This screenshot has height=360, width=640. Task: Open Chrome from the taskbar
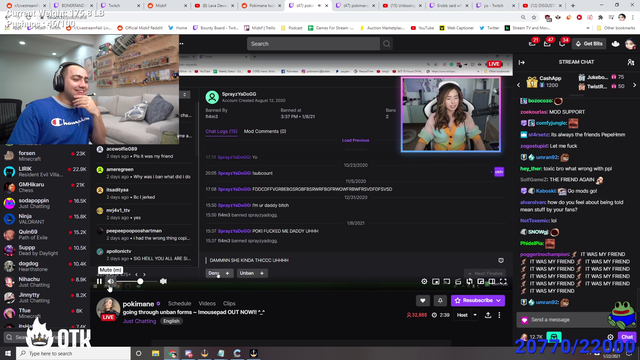[172, 353]
